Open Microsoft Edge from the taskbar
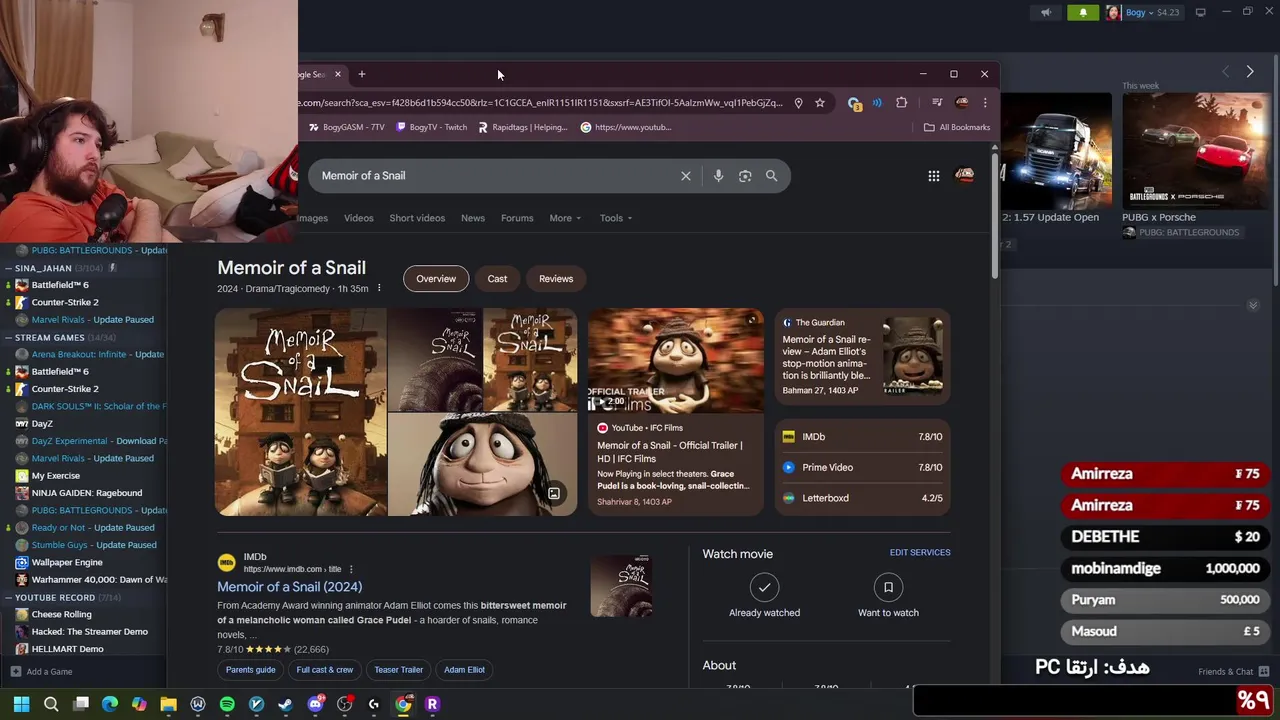This screenshot has width=1280, height=720. click(x=110, y=704)
